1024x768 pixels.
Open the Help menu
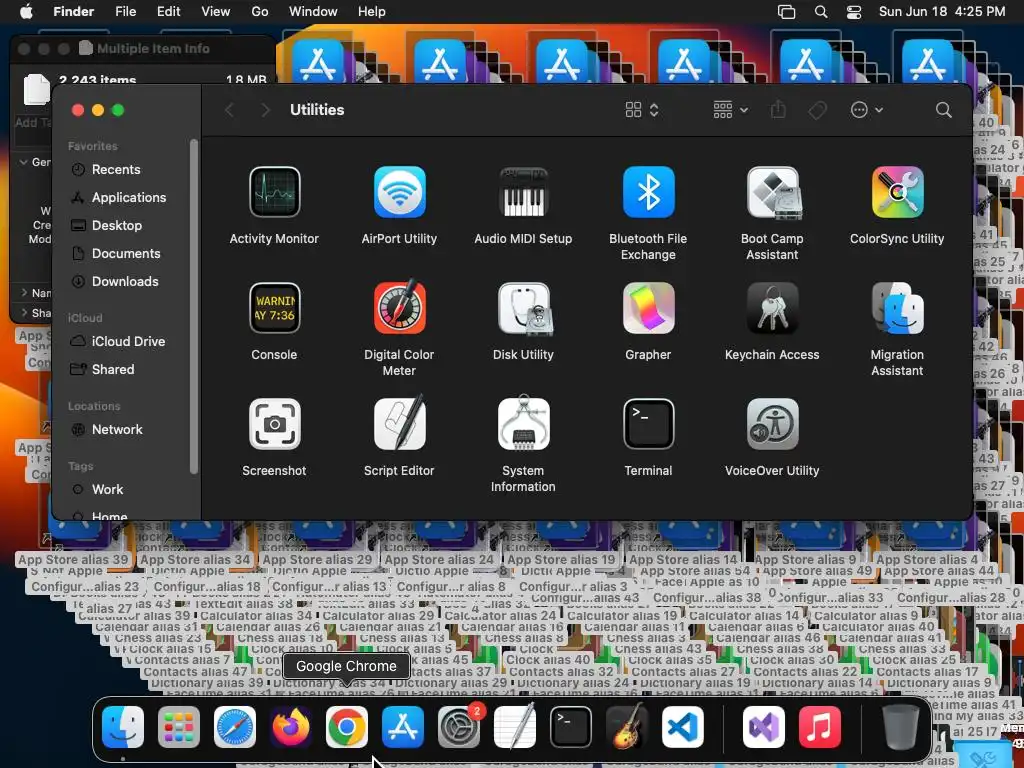372,11
